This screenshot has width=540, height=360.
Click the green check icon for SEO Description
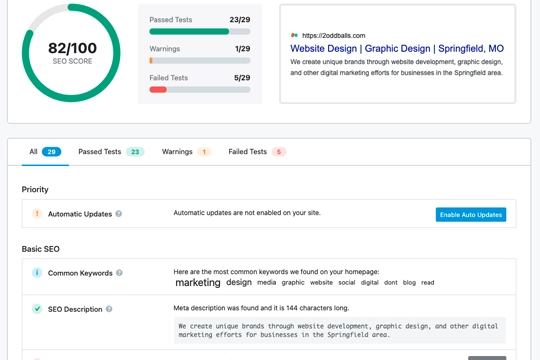pos(37,309)
